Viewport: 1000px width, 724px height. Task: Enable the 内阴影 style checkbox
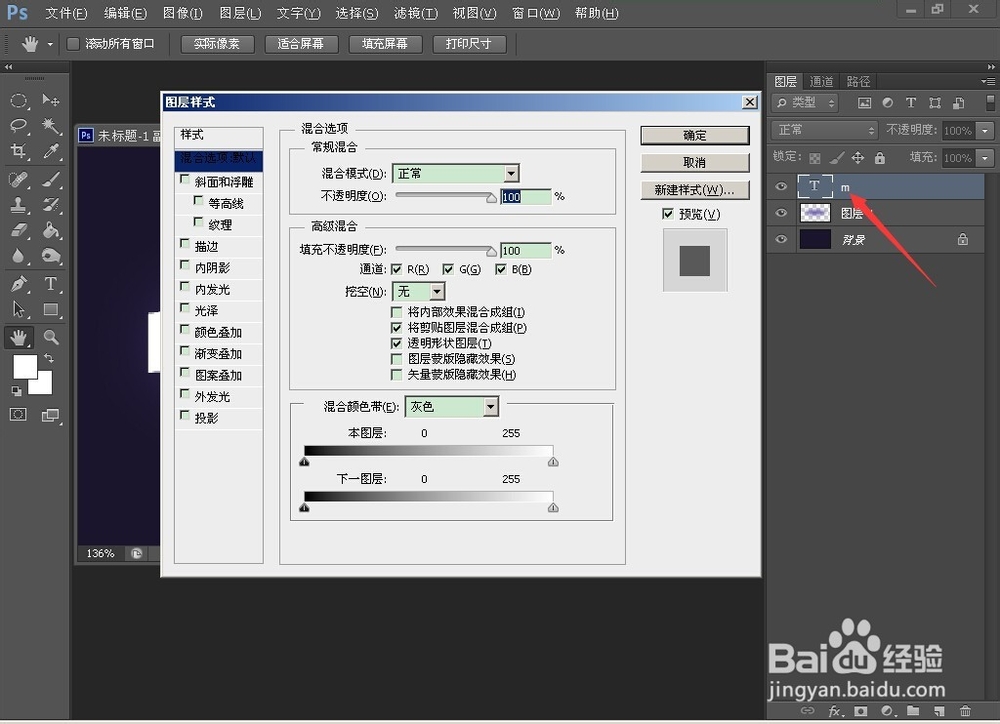(x=185, y=266)
